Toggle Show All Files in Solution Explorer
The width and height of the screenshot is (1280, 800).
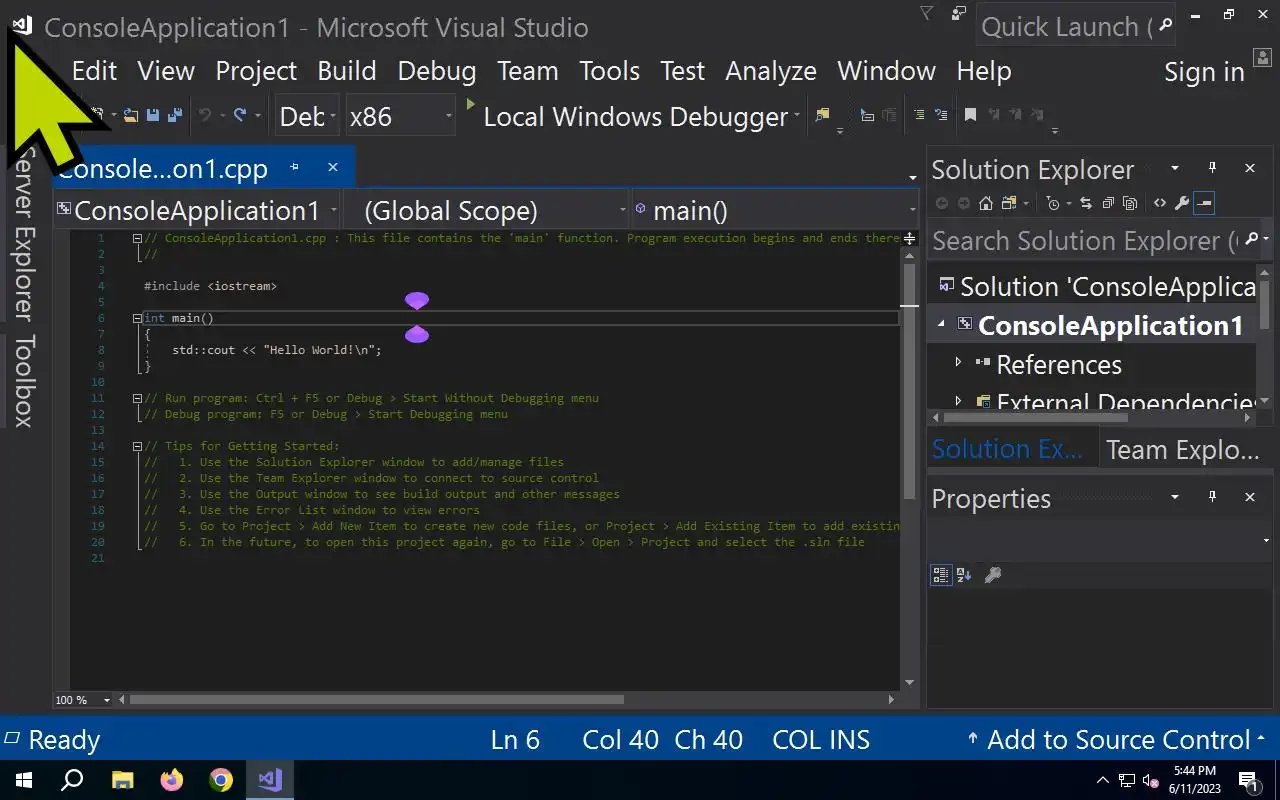point(1130,203)
